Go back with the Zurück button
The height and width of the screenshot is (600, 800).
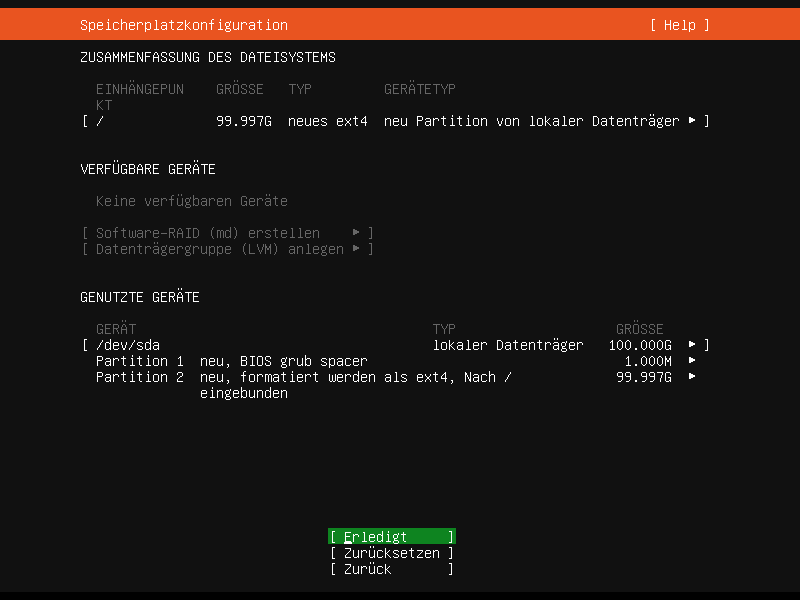(x=392, y=569)
